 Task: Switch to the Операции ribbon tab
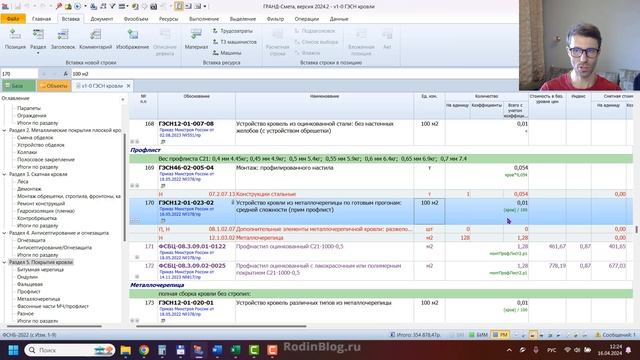tap(307, 19)
